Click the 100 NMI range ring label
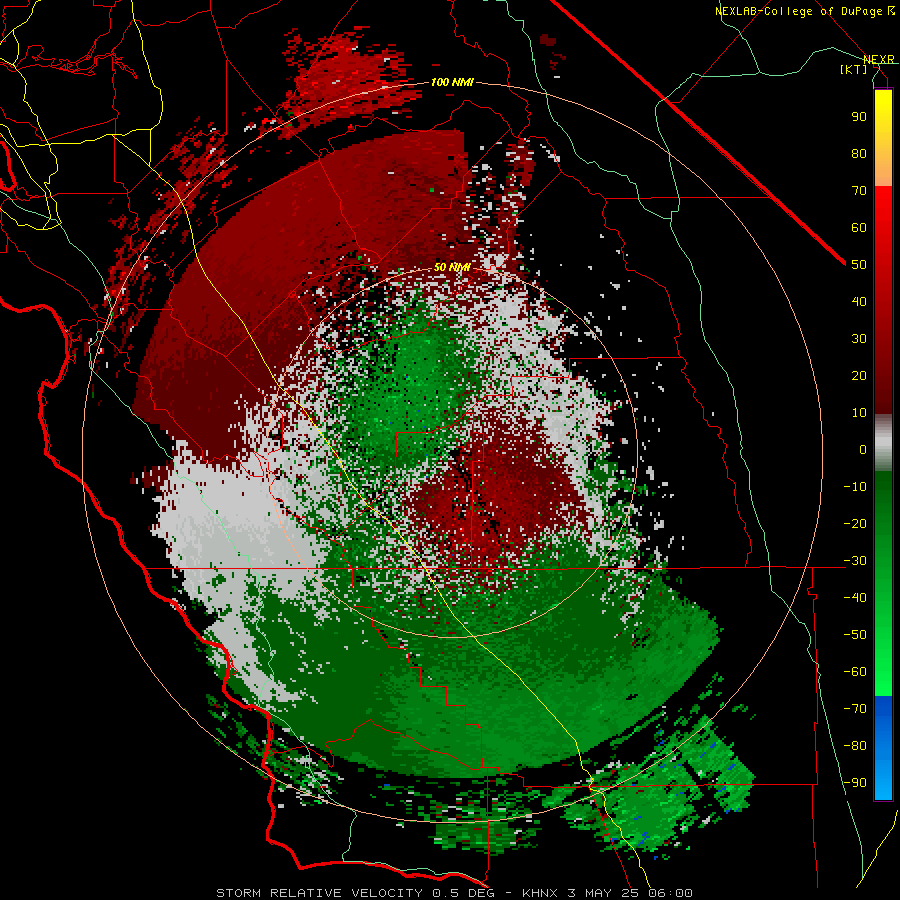Screen dimensions: 900x900 tap(452, 83)
